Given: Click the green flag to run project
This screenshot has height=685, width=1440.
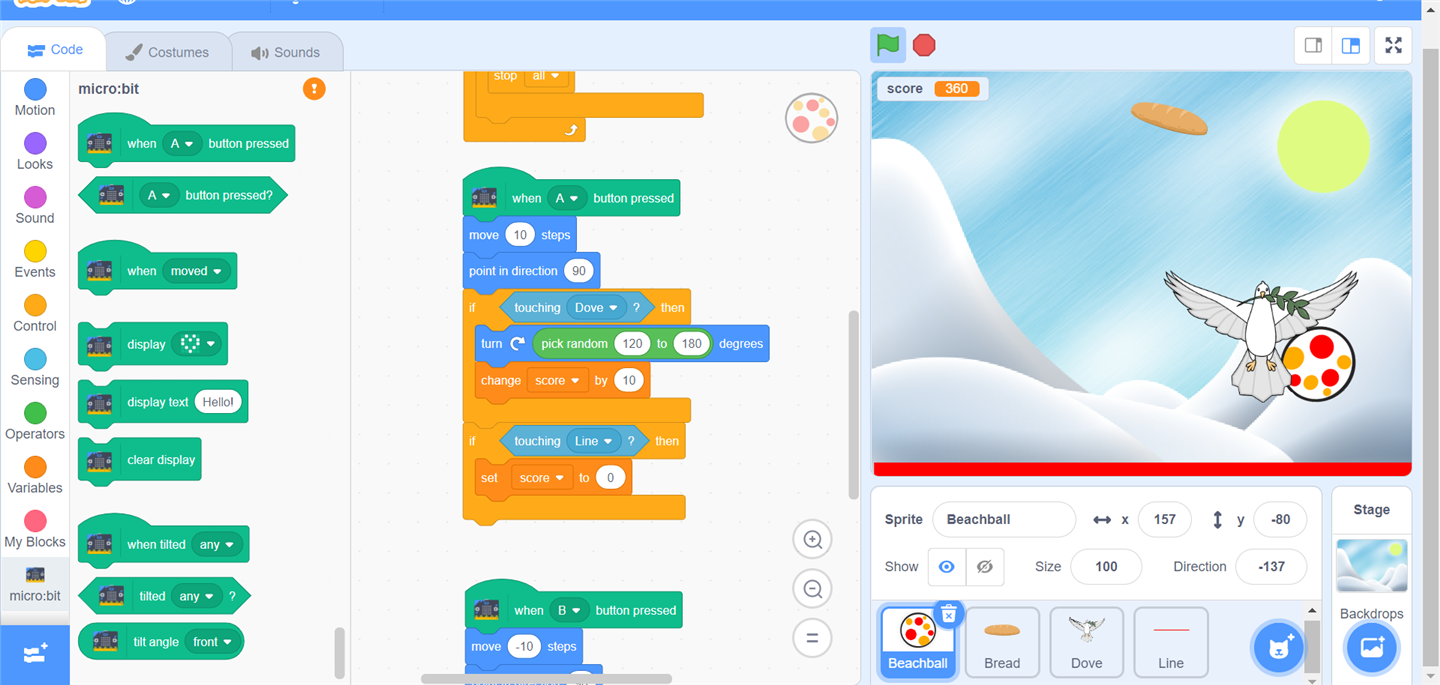Looking at the screenshot, I should click(x=888, y=45).
